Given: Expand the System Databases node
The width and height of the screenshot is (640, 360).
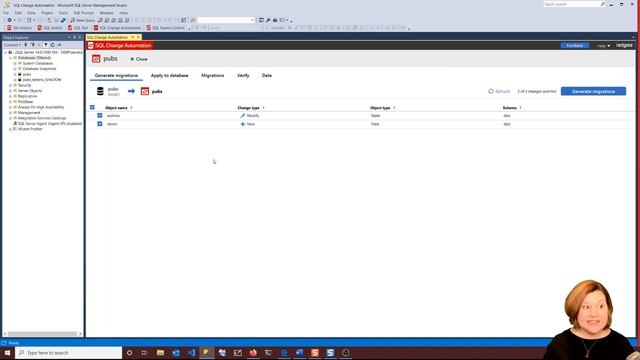Looking at the screenshot, I should pyautogui.click(x=15, y=63).
